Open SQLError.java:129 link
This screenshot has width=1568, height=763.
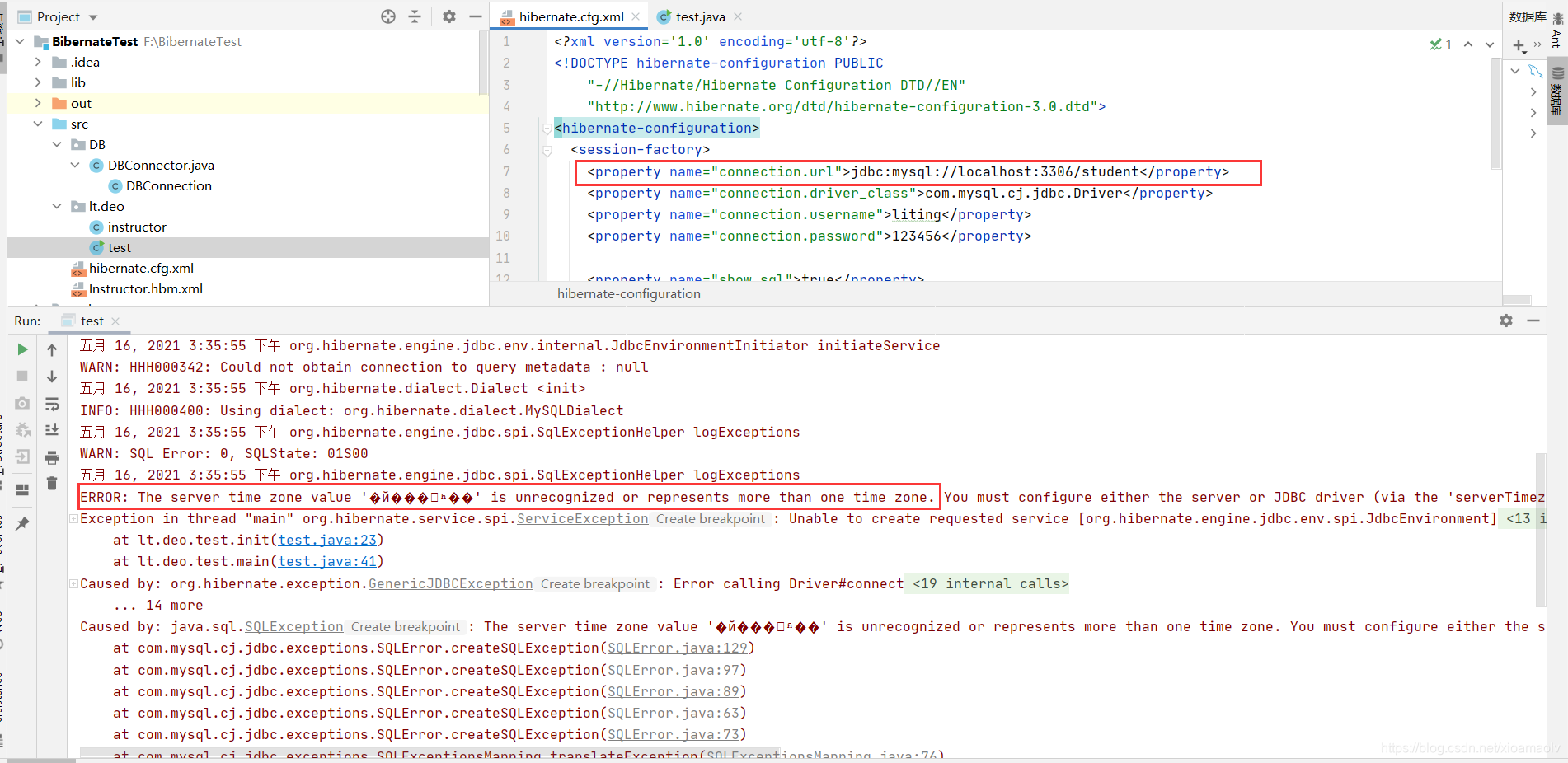tap(678, 648)
